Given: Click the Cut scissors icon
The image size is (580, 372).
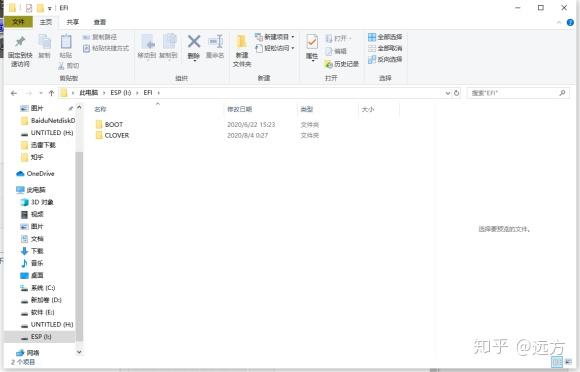Looking at the screenshot, I should click(62, 66).
